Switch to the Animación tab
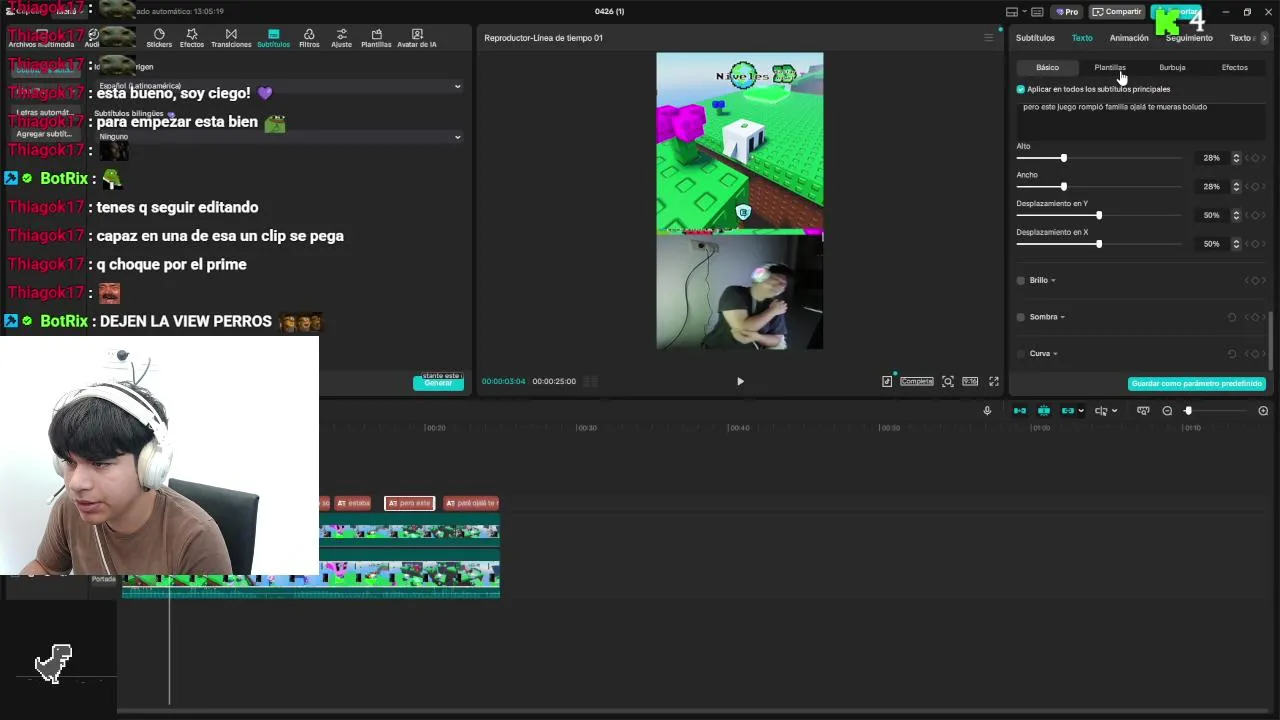The height and width of the screenshot is (720, 1280). [1129, 38]
